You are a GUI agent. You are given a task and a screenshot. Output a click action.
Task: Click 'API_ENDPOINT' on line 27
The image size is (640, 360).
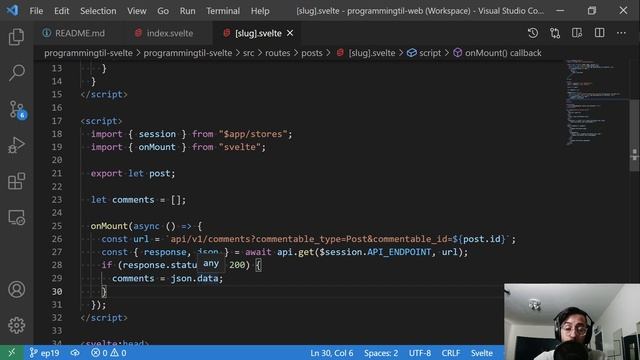(399, 252)
